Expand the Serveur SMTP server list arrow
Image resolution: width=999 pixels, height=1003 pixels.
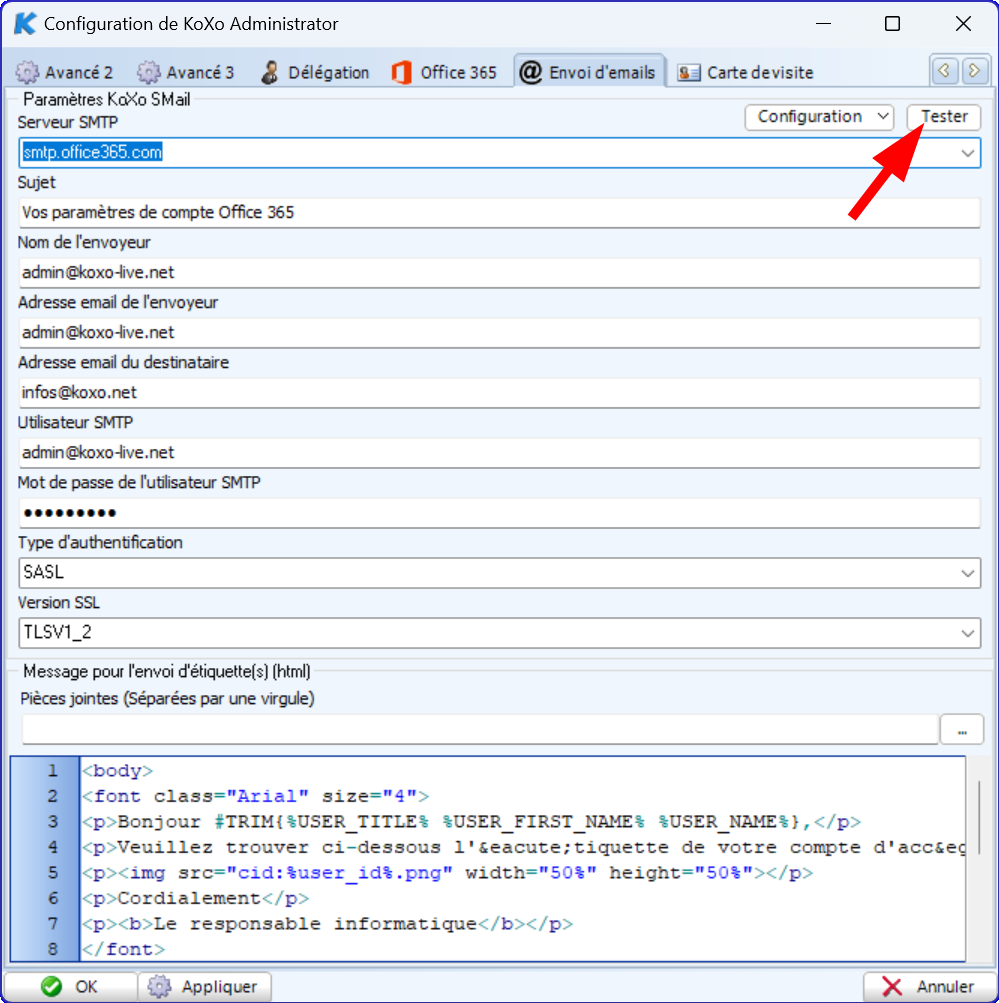(967, 154)
